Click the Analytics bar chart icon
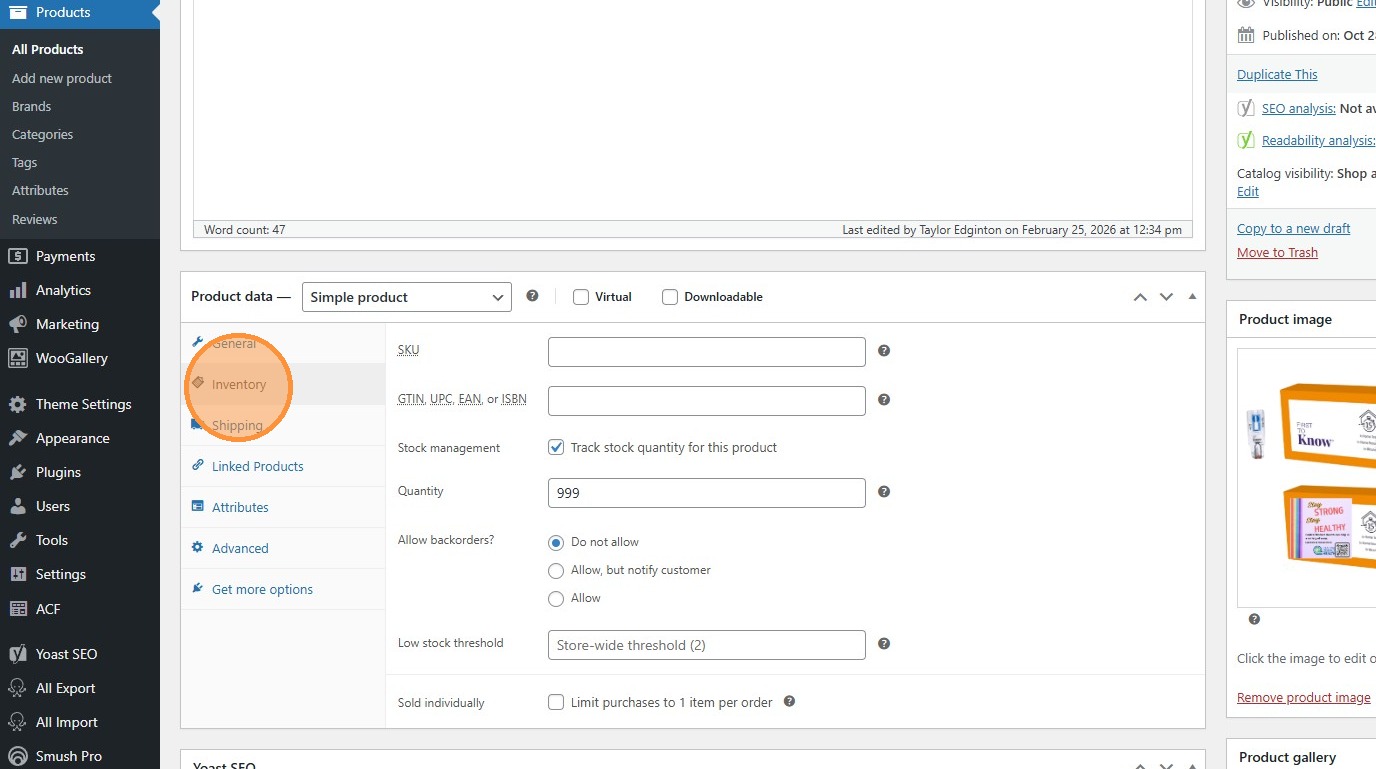 [17, 290]
